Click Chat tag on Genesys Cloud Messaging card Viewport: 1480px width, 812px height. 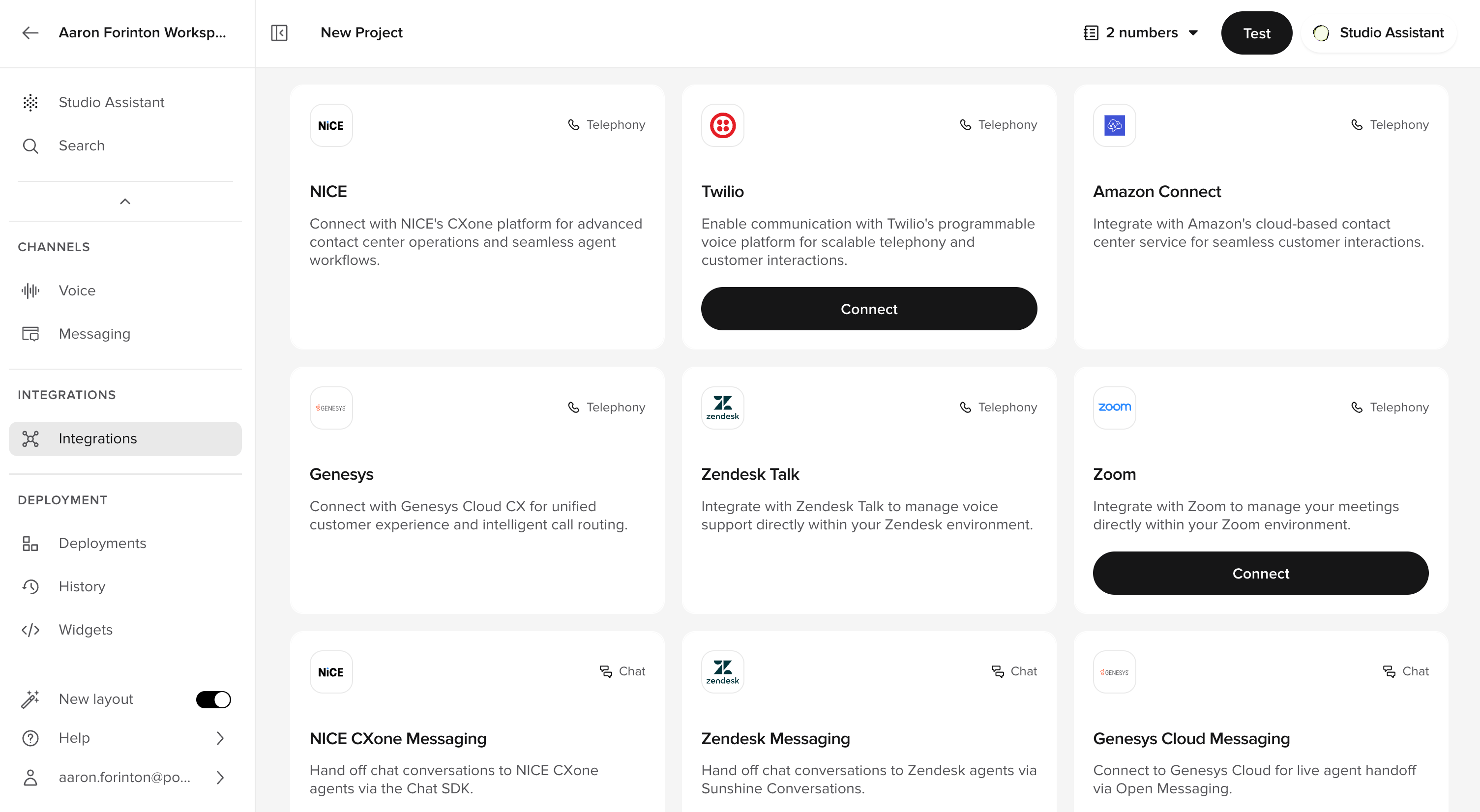pos(1406,671)
